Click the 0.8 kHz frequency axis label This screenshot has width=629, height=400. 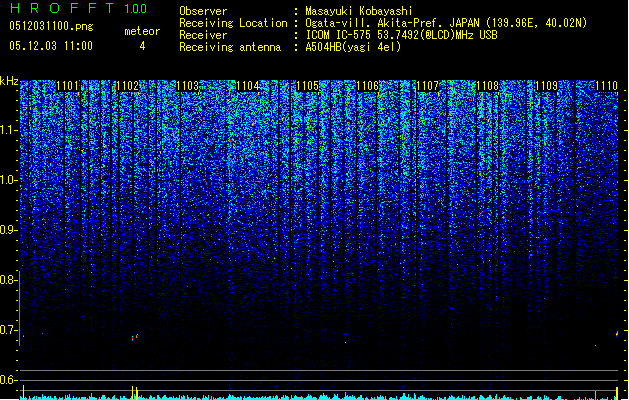point(9,280)
